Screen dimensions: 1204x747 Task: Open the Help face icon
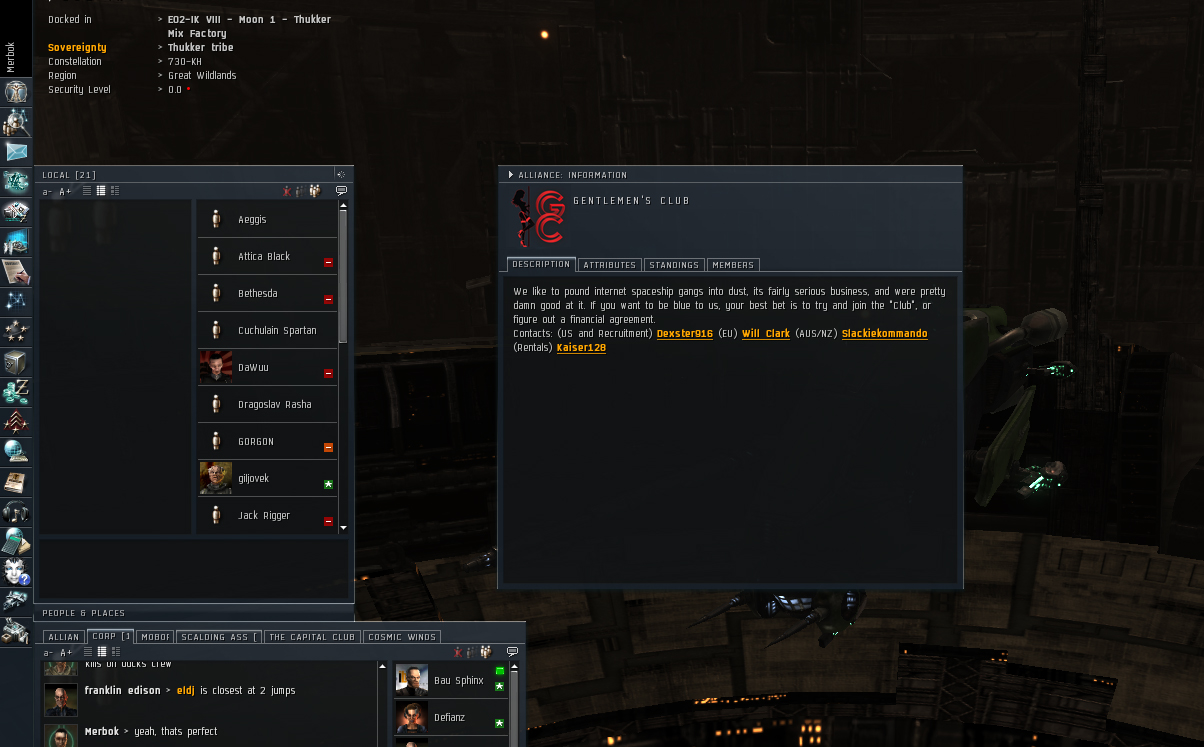click(x=16, y=572)
